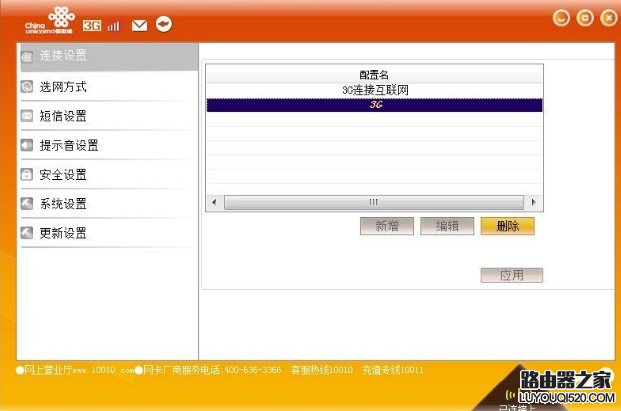Open the 更新设置 menu entry
Viewport: 621px width, 411px height.
click(109, 233)
